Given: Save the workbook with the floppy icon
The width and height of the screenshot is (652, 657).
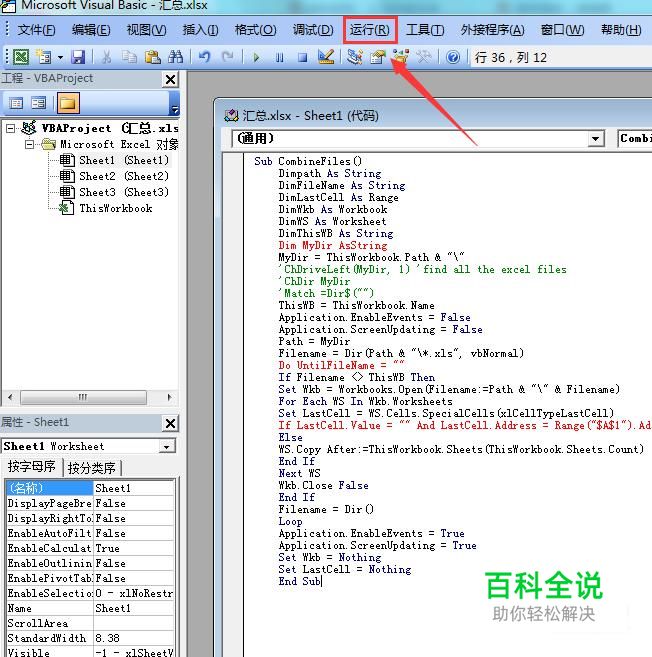Looking at the screenshot, I should (78, 57).
